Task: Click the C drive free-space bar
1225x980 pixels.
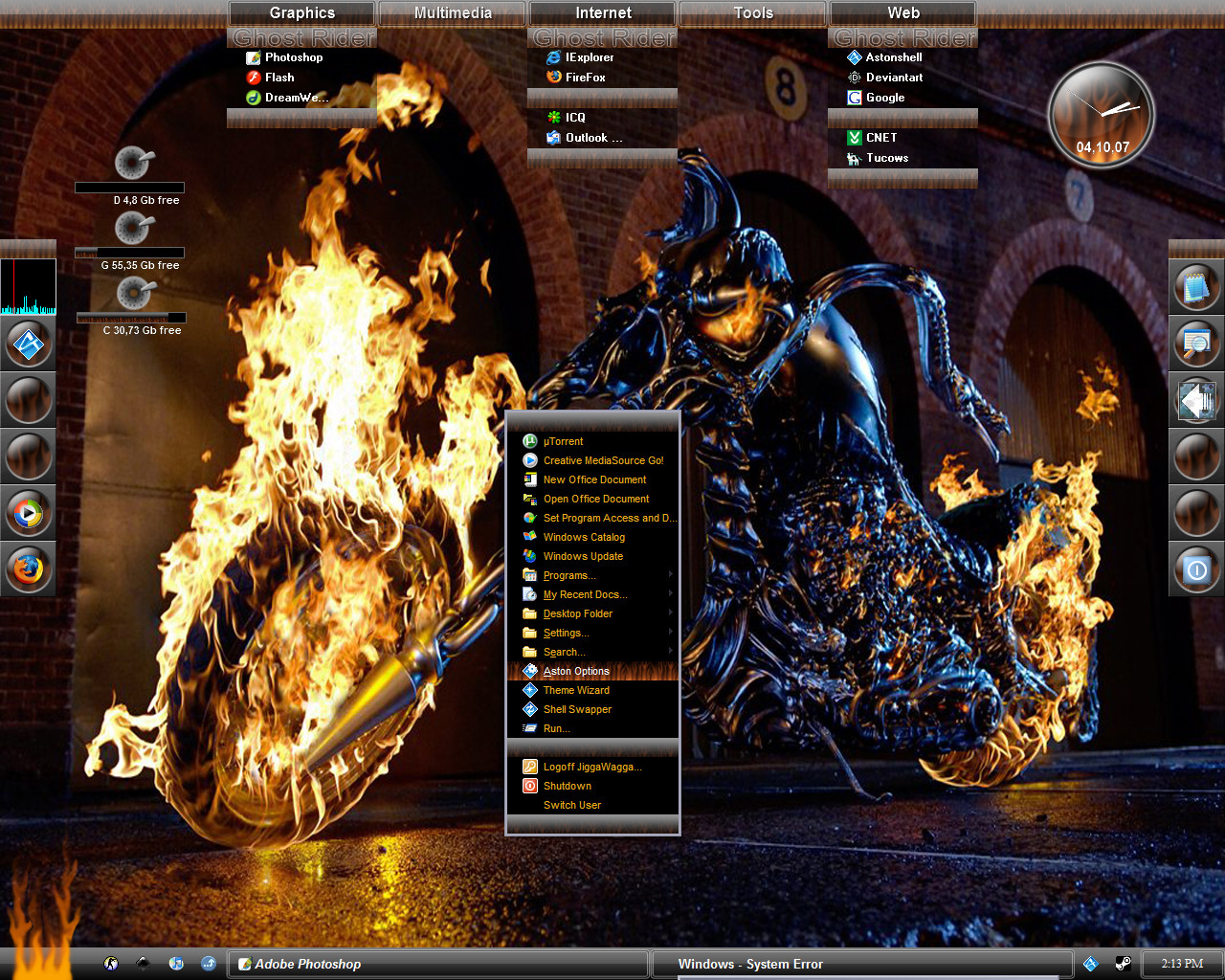Action: [131, 318]
